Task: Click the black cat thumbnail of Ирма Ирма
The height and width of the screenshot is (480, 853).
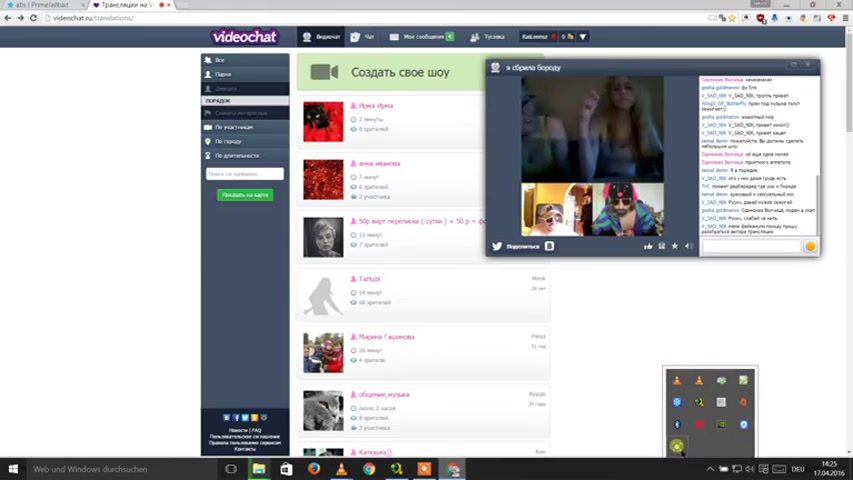Action: click(x=323, y=122)
